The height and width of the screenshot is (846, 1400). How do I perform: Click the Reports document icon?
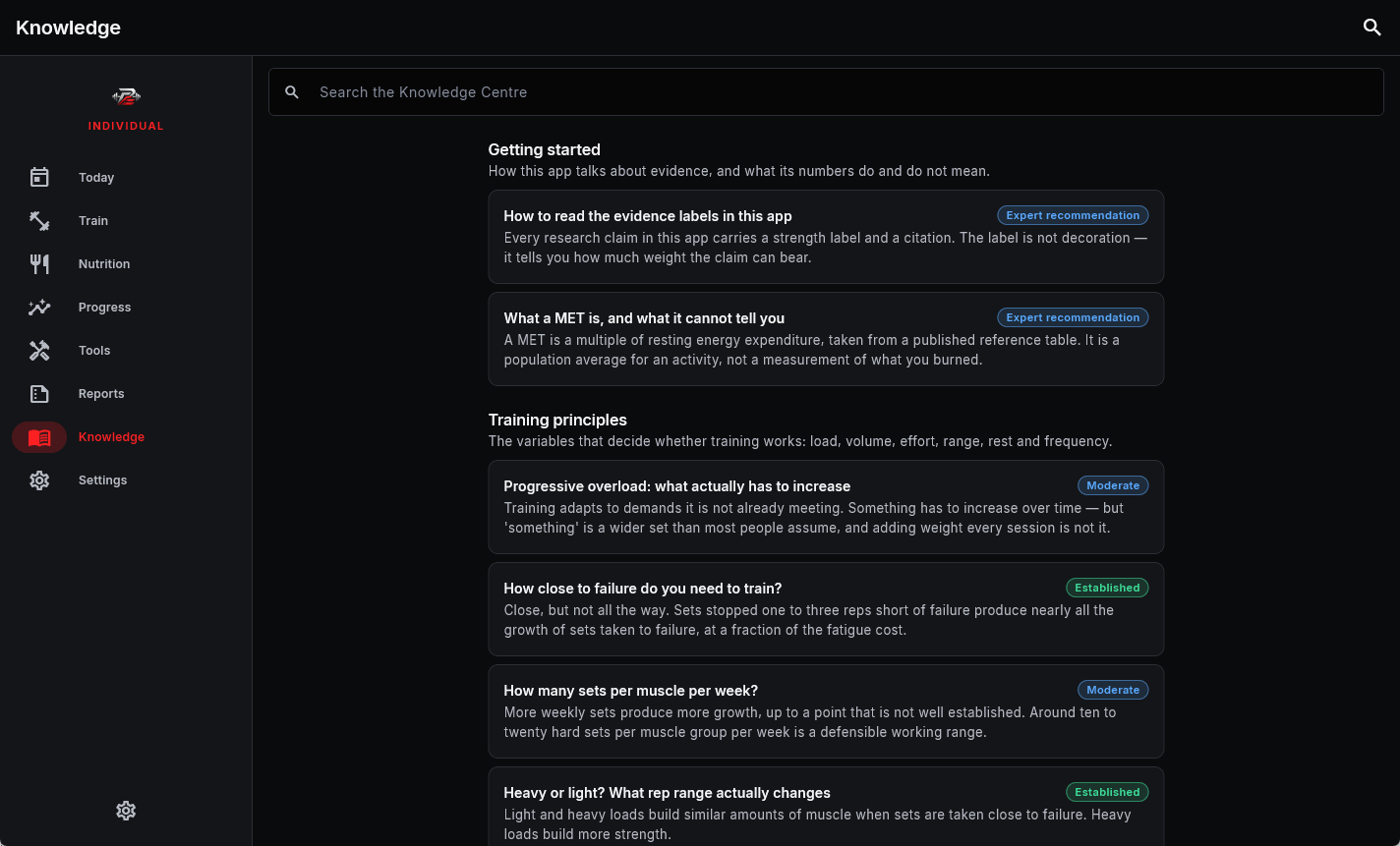39,393
